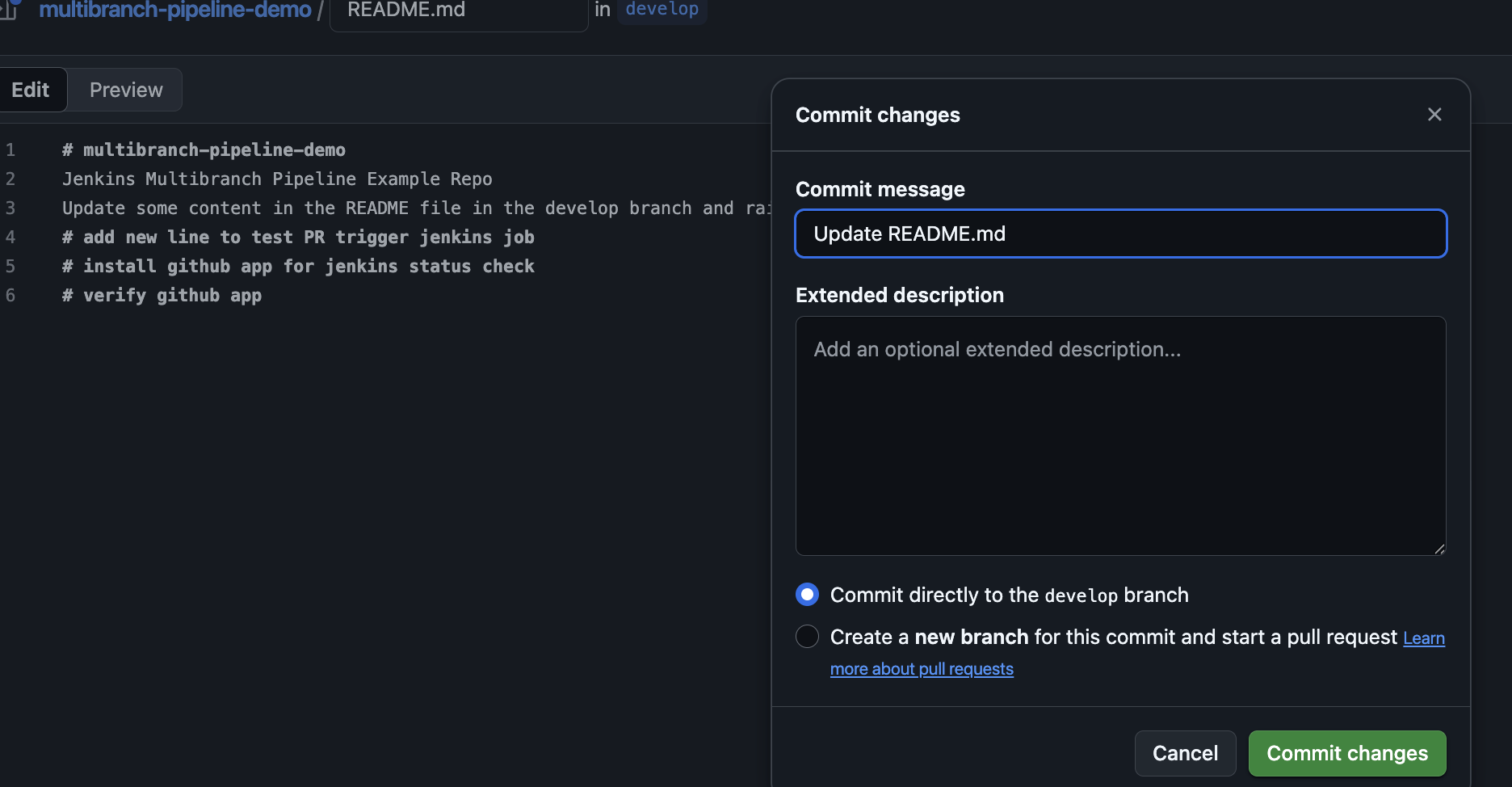
Task: Click line number 6 in the gutter
Action: [x=10, y=295]
